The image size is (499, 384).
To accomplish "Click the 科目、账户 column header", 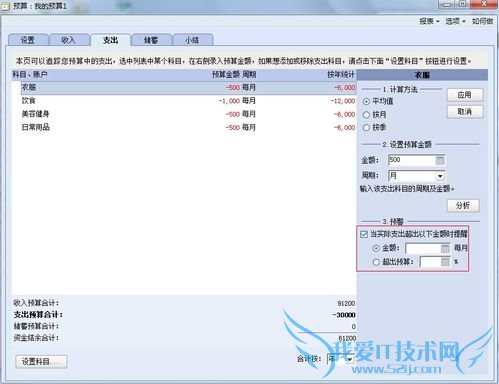I will point(30,75).
